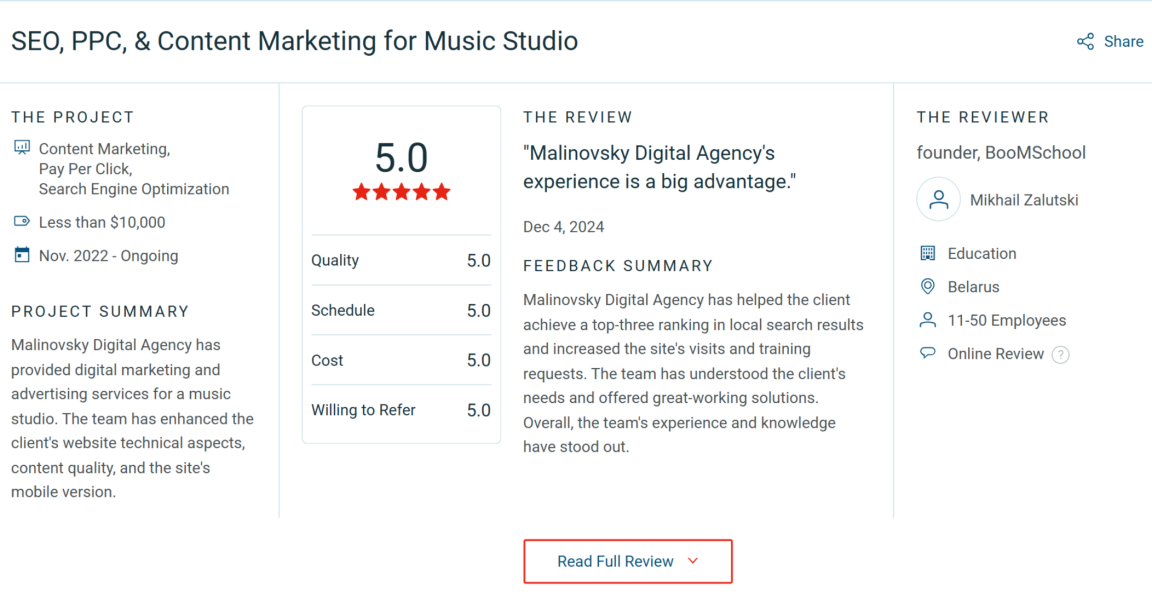Screen dimensions: 1152x604
Task: Click the Willing to Refer score row
Action: pyautogui.click(x=401, y=410)
